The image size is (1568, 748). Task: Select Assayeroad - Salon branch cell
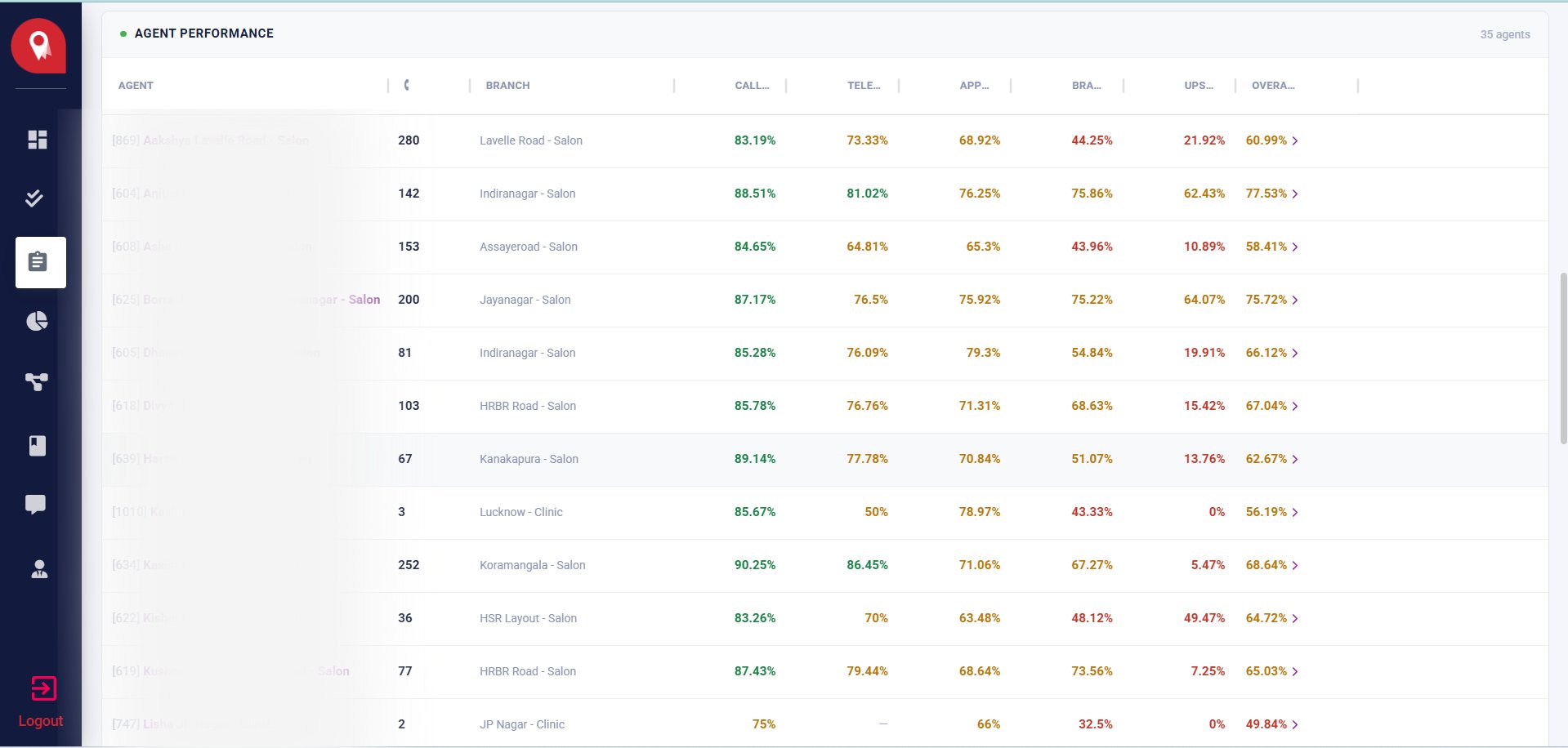point(529,247)
